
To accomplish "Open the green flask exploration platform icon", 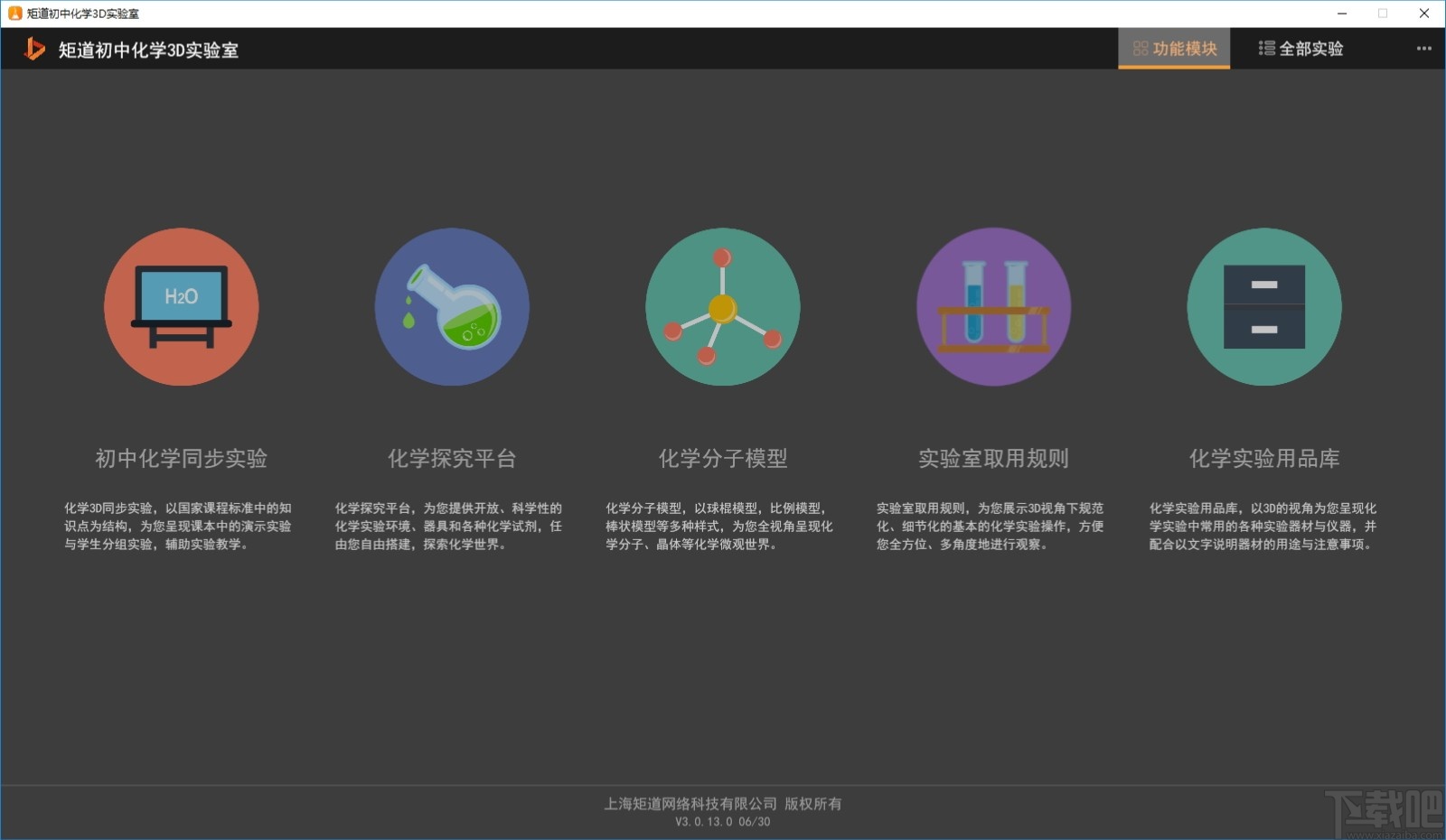I will point(452,307).
